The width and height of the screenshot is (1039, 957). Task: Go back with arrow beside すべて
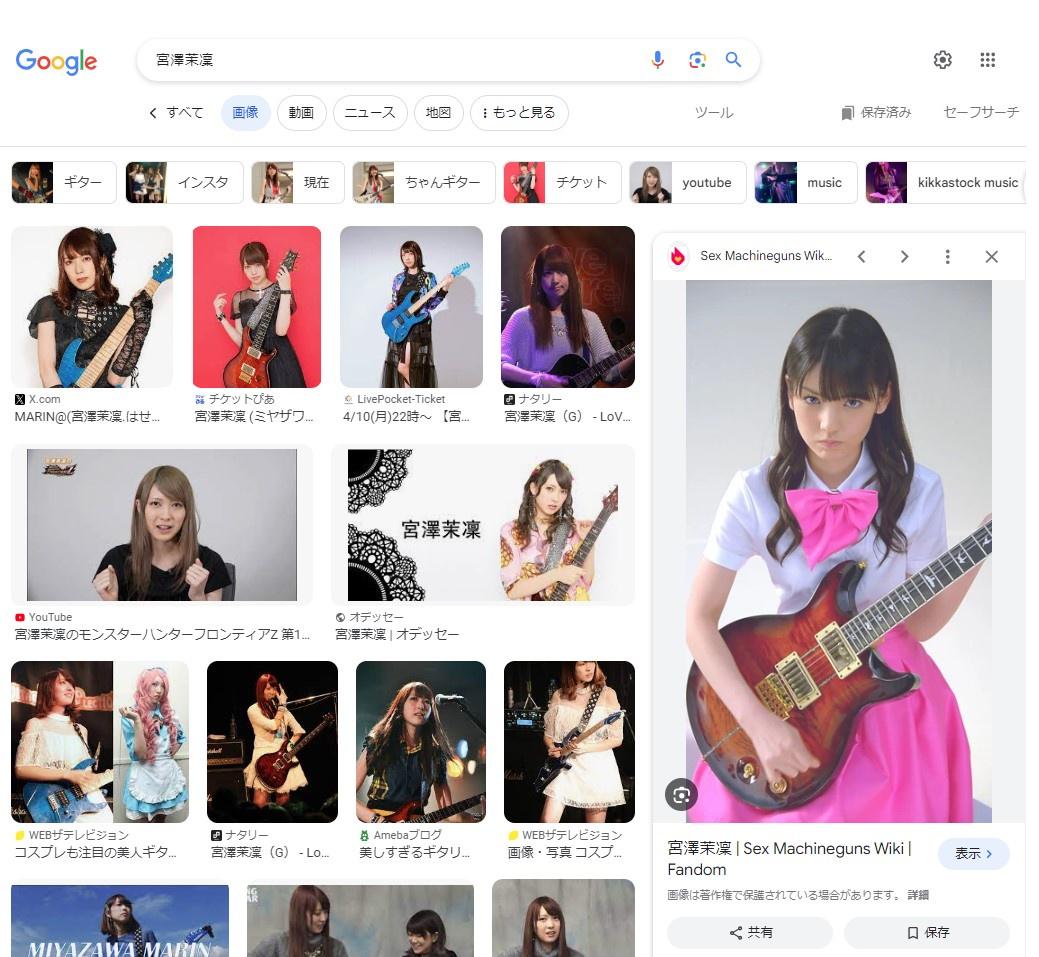click(153, 113)
